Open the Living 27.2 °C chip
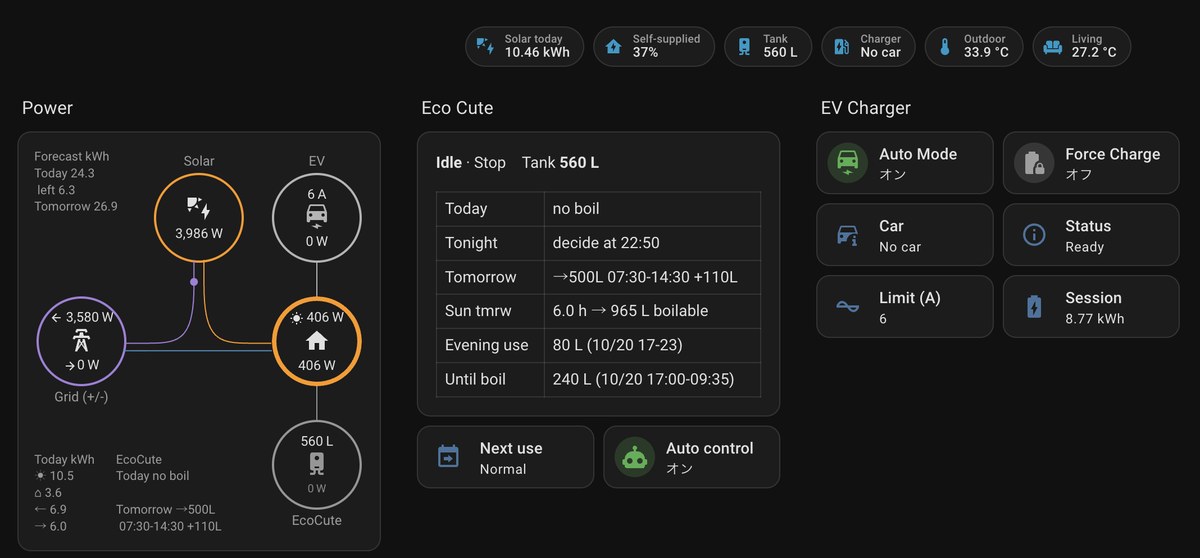The height and width of the screenshot is (558, 1200). point(1081,46)
